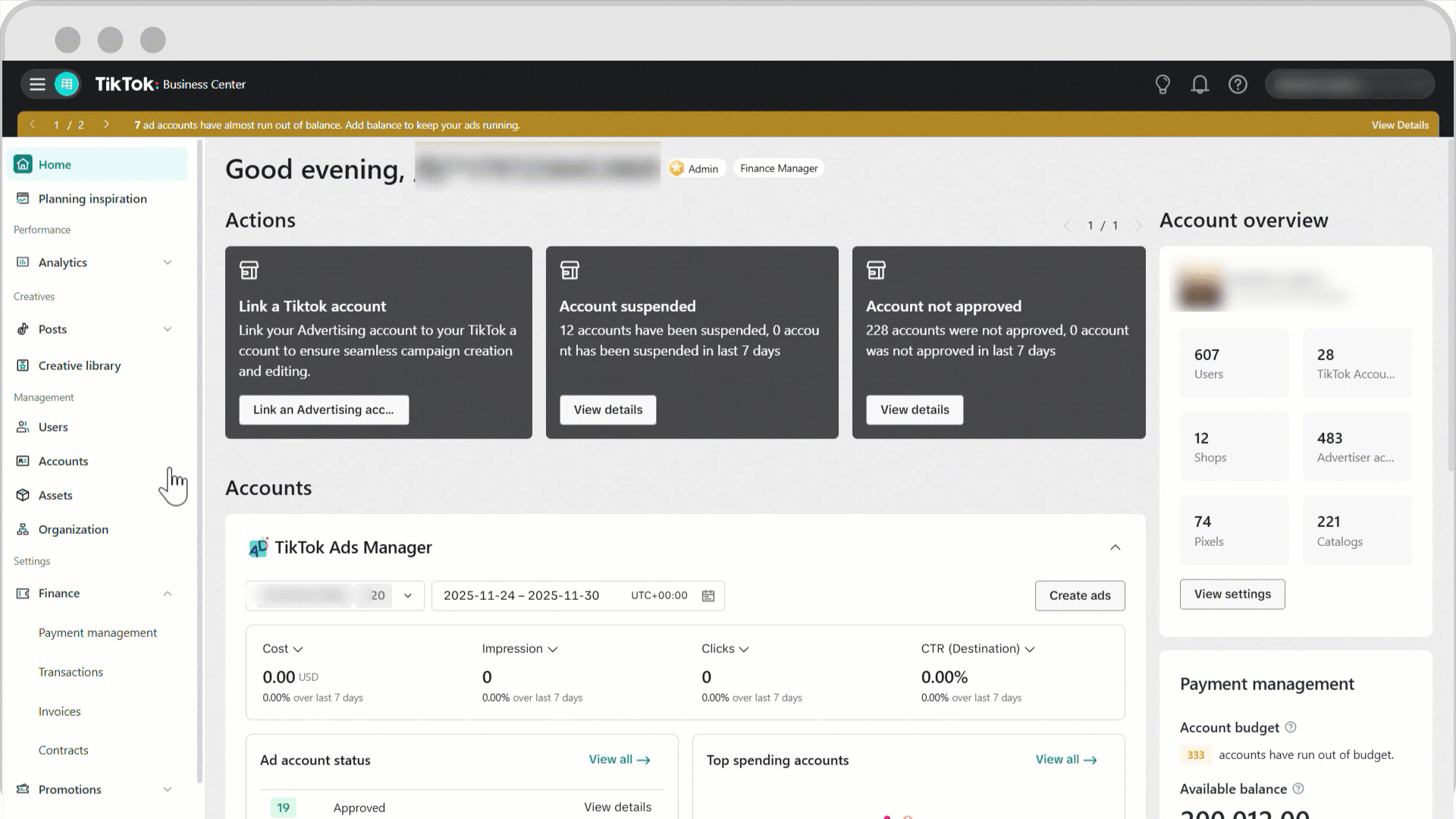This screenshot has height=819, width=1456.
Task: Collapse the Finance sidebar section
Action: 168,593
